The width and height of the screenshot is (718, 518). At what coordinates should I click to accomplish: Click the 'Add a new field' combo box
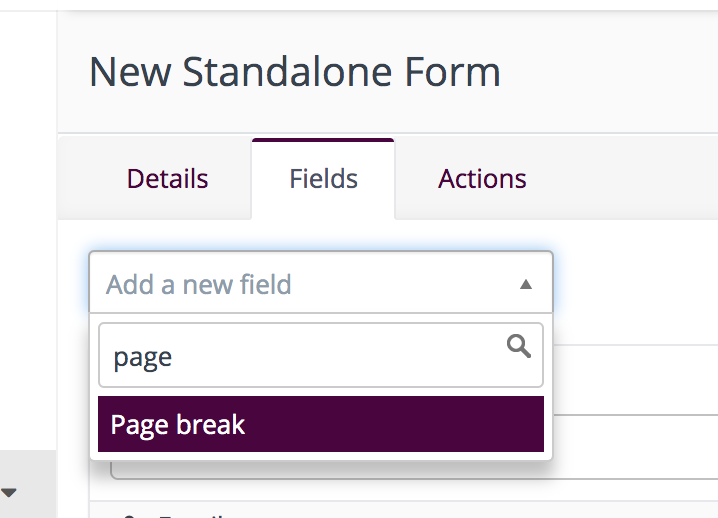(321, 283)
